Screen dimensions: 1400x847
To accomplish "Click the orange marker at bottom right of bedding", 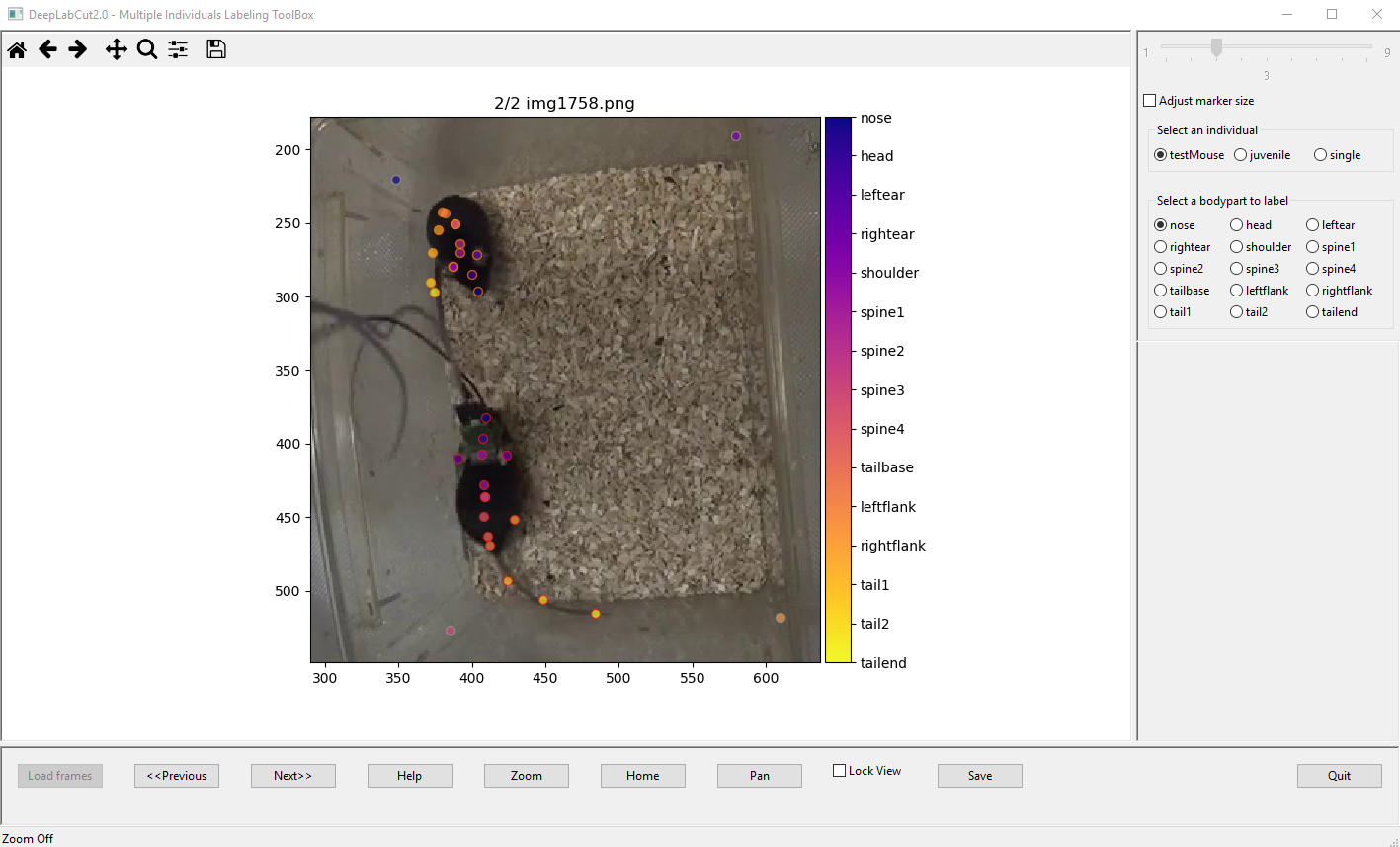I will pyautogui.click(x=781, y=618).
